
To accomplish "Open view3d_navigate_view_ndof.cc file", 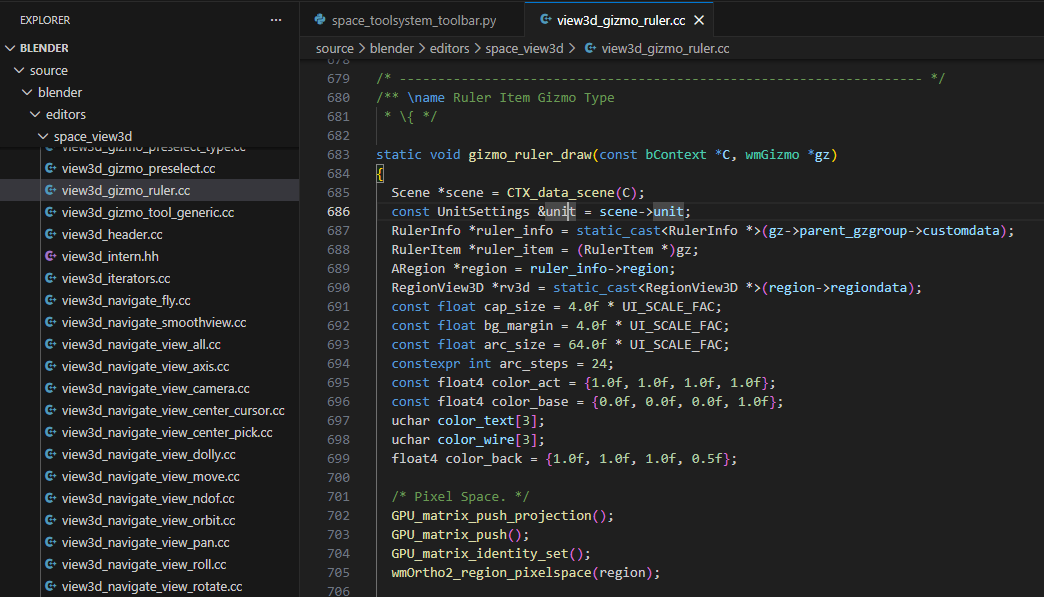I will (x=149, y=498).
